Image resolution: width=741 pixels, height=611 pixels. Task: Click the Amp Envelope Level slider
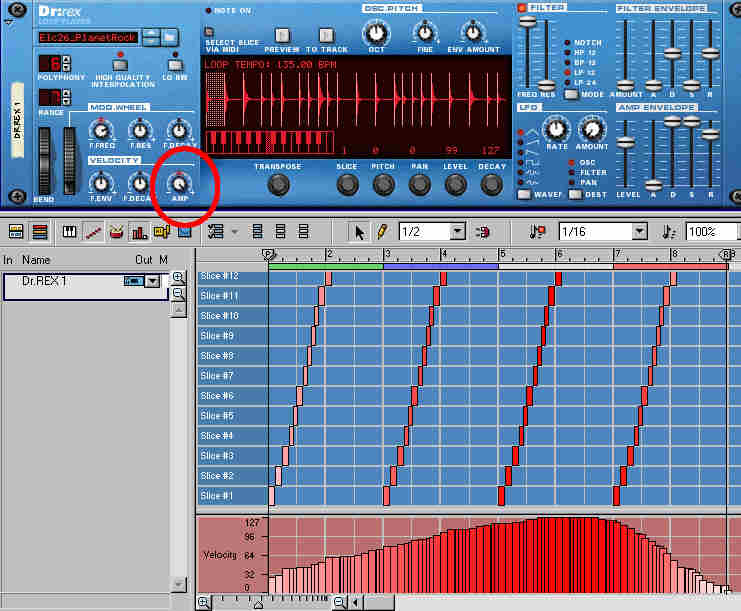[x=625, y=142]
